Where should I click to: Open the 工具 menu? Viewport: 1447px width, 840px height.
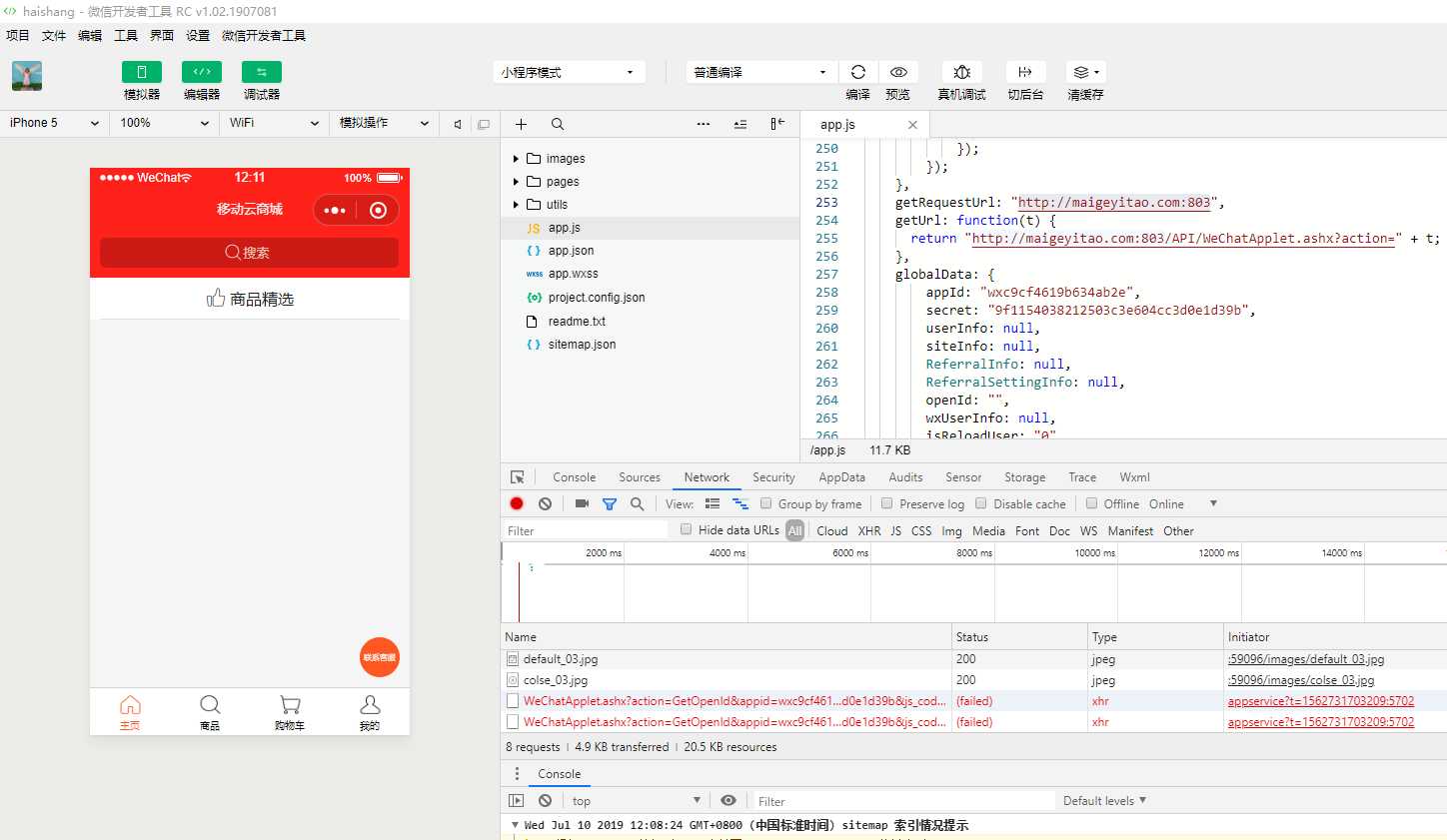click(x=126, y=36)
